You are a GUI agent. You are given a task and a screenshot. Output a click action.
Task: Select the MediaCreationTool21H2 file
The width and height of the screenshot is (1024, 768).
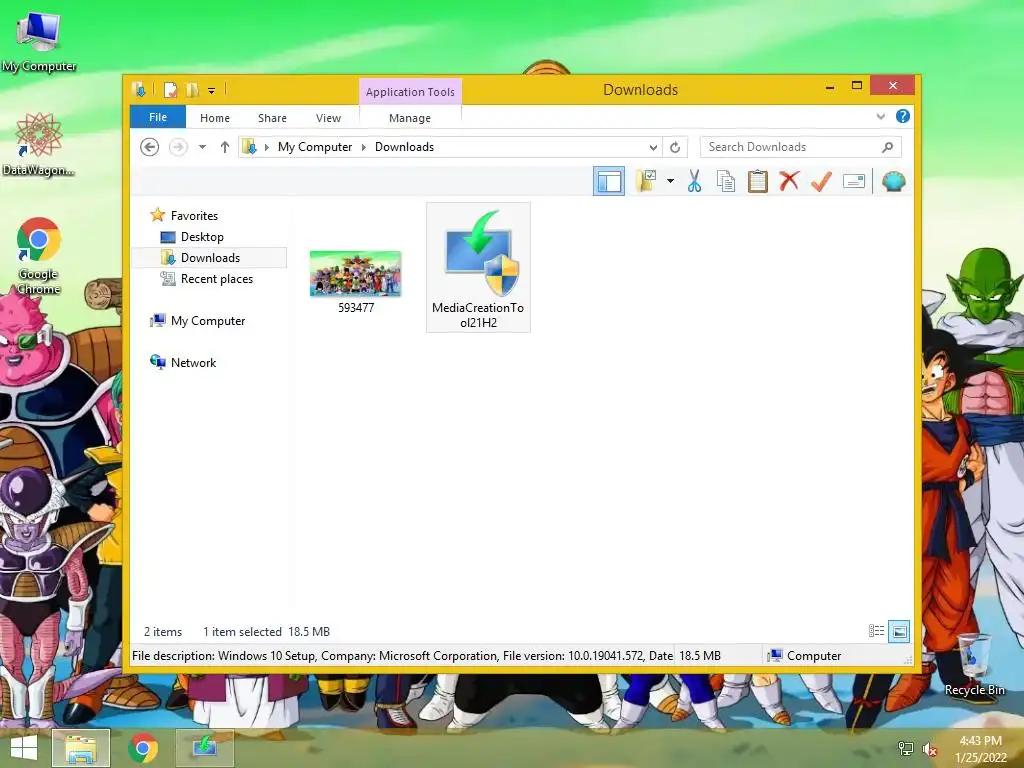pos(478,268)
